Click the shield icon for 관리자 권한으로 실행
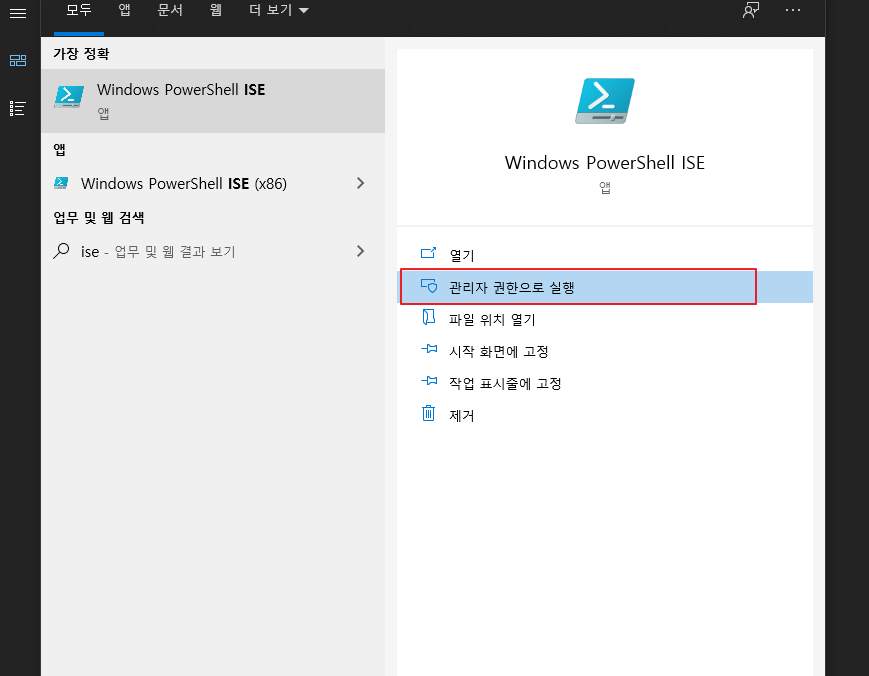Screen dimensions: 869x676 point(428,286)
